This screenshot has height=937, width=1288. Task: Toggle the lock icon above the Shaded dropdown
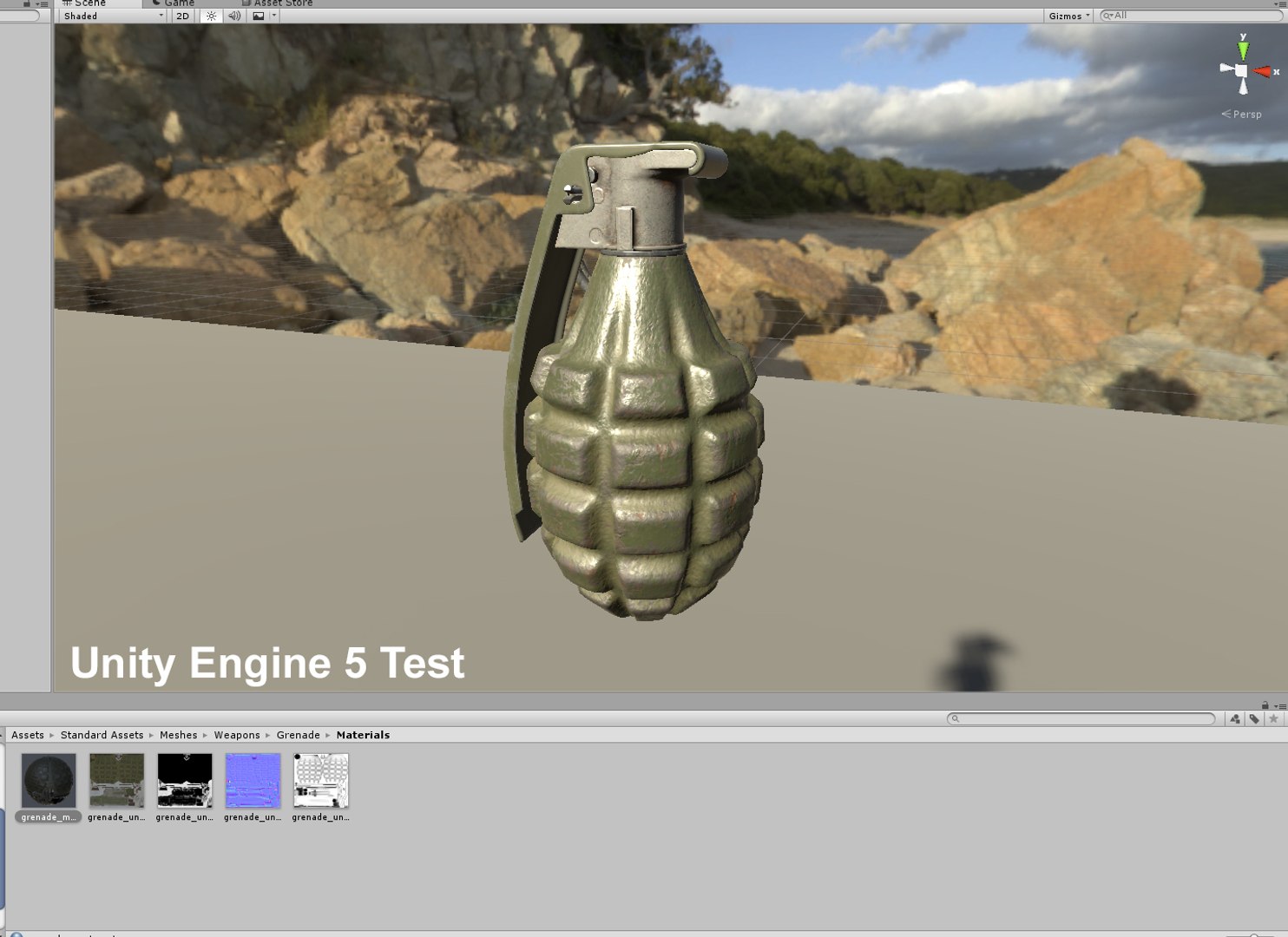point(26,3)
